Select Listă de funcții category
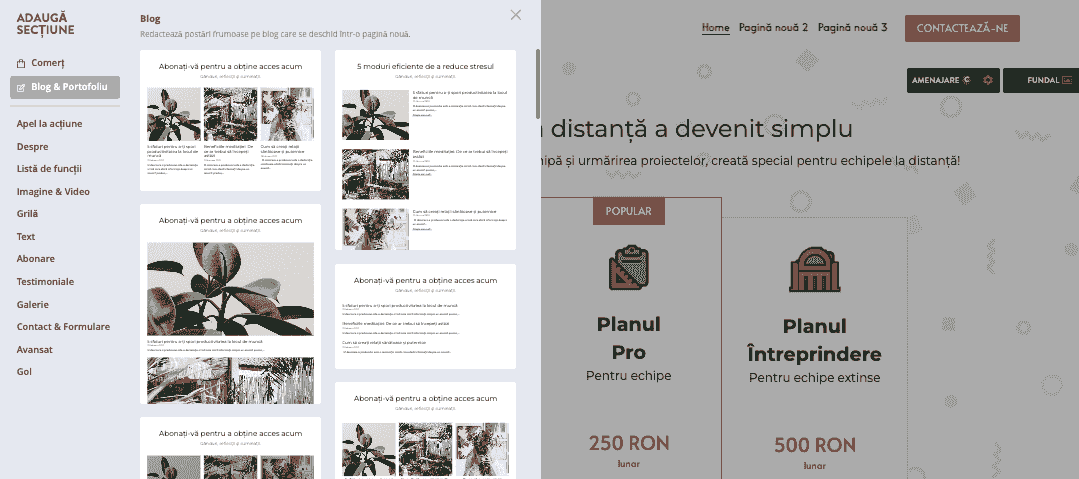The width and height of the screenshot is (1079, 479). (49, 169)
